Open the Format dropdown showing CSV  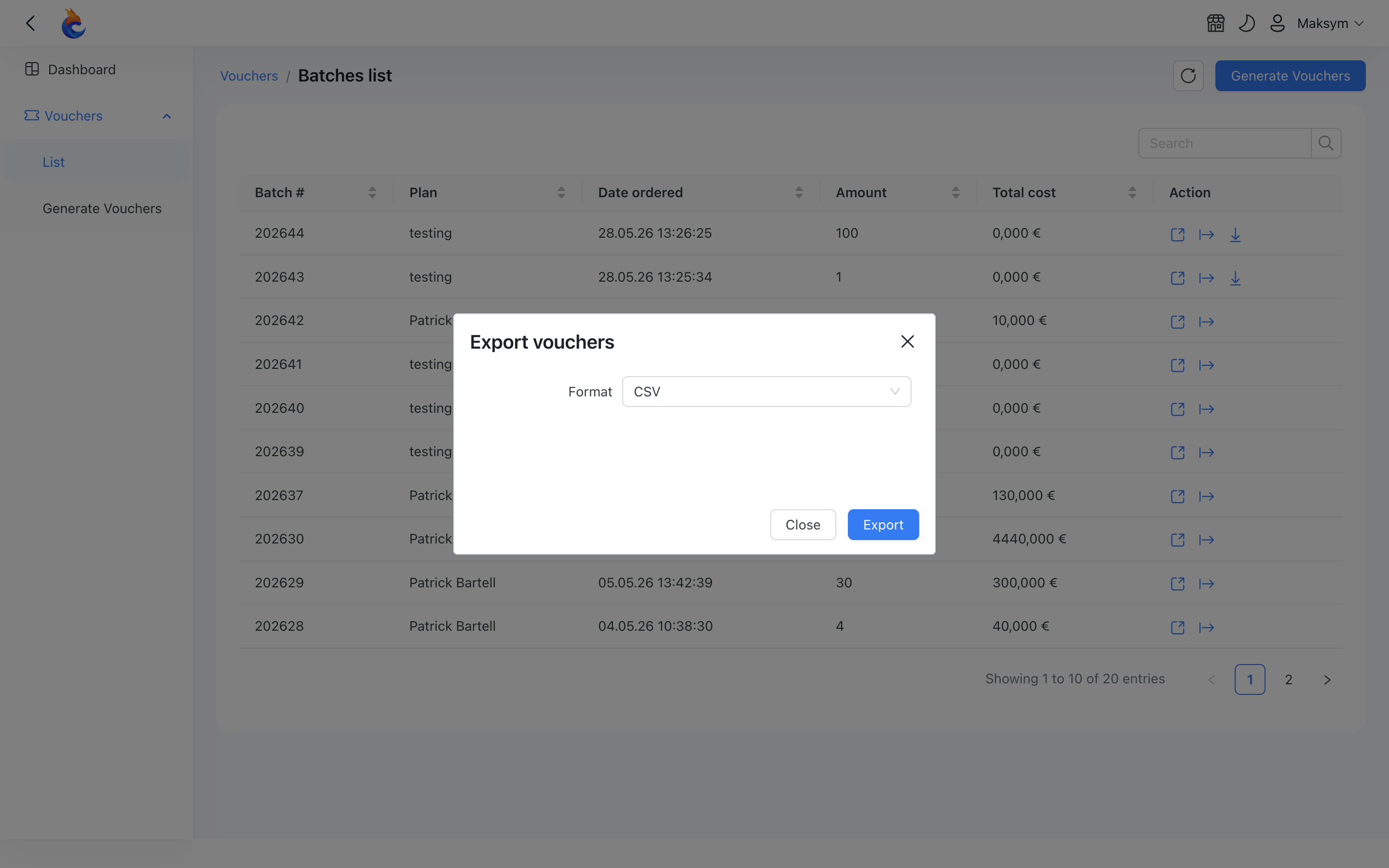[x=766, y=392]
